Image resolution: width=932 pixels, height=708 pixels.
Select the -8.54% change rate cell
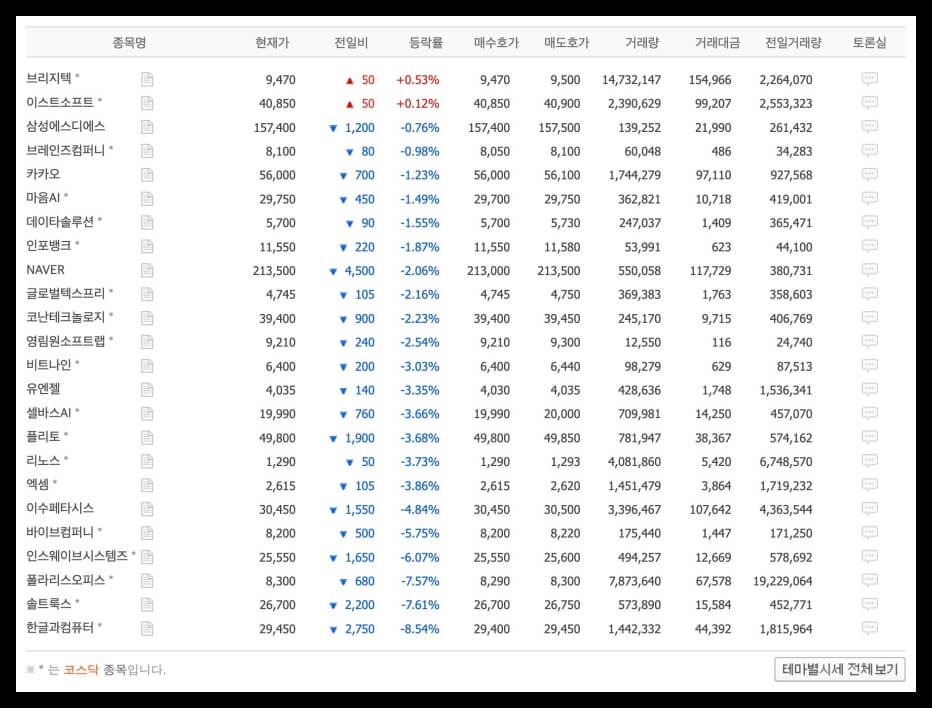click(x=420, y=629)
